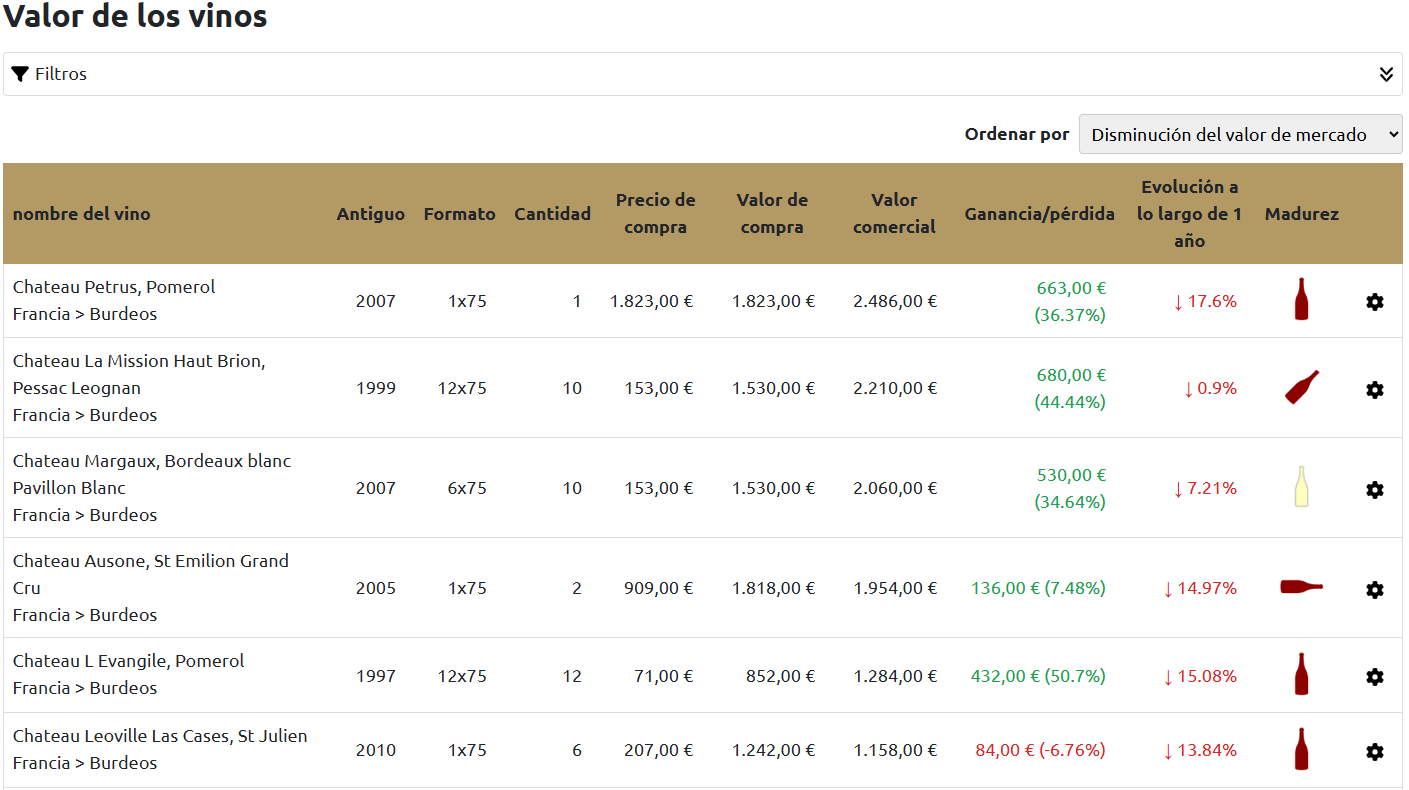This screenshot has height=790, width=1409.
Task: Open gear settings for Chateau Margaux row
Action: (1375, 489)
